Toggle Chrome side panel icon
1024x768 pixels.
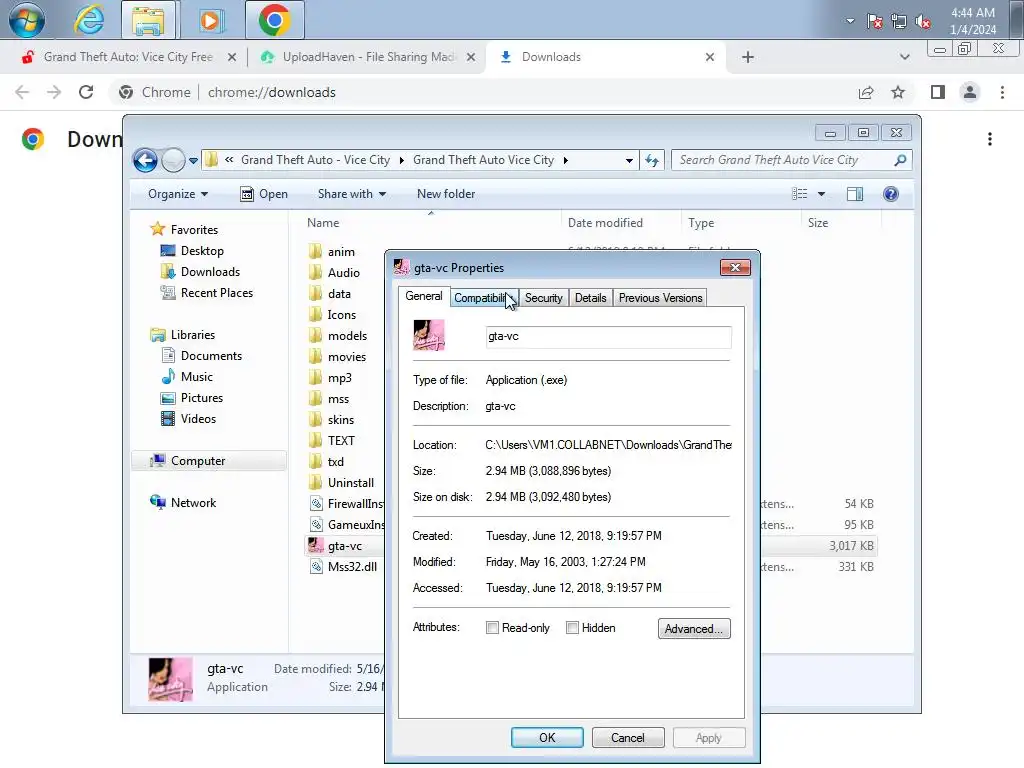coord(938,92)
